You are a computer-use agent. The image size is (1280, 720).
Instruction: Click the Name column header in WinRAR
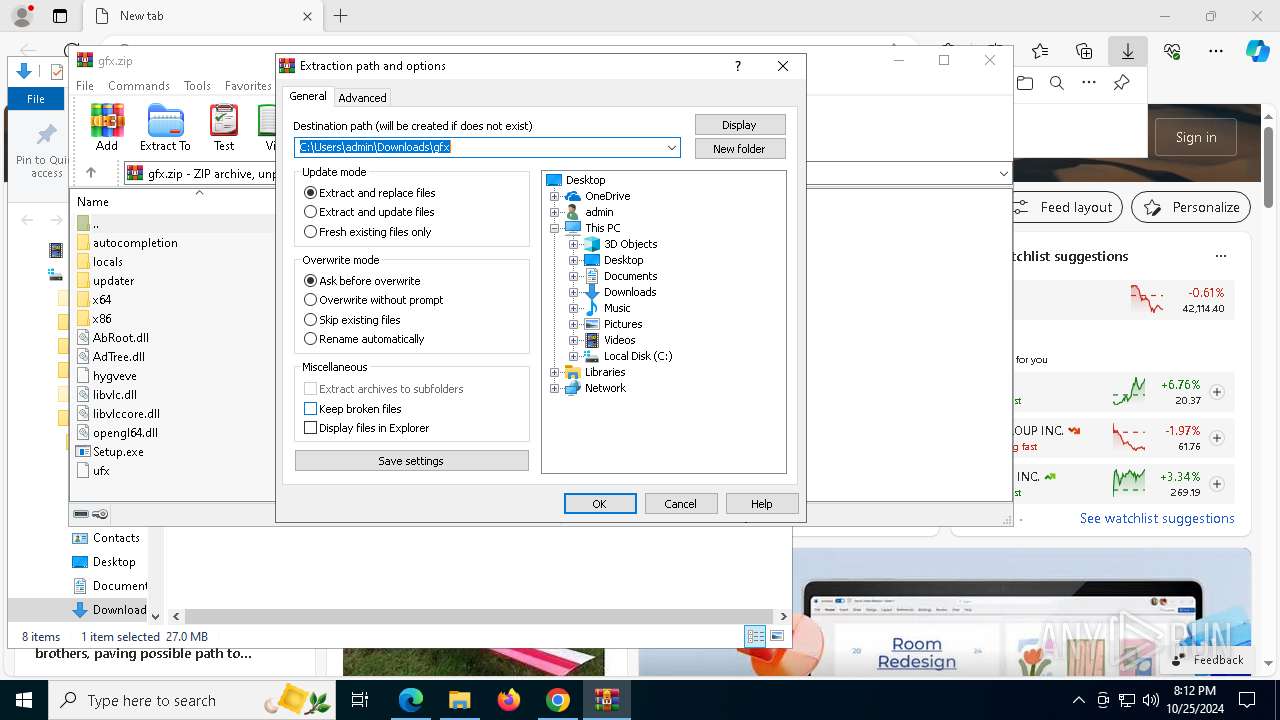coord(93,202)
